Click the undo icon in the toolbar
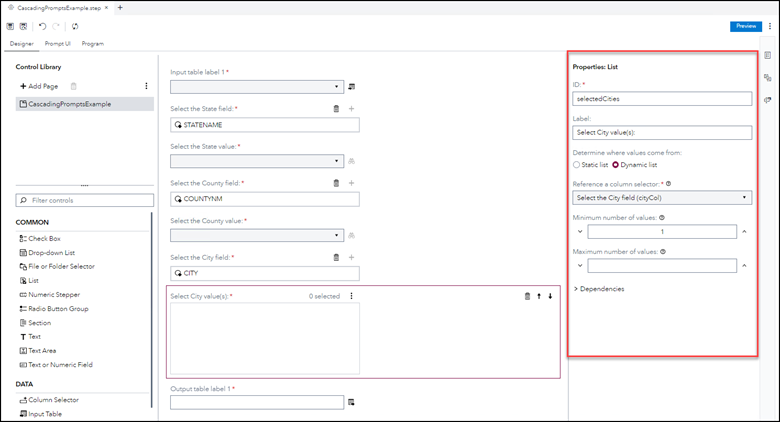The height and width of the screenshot is (422, 780). [43, 26]
